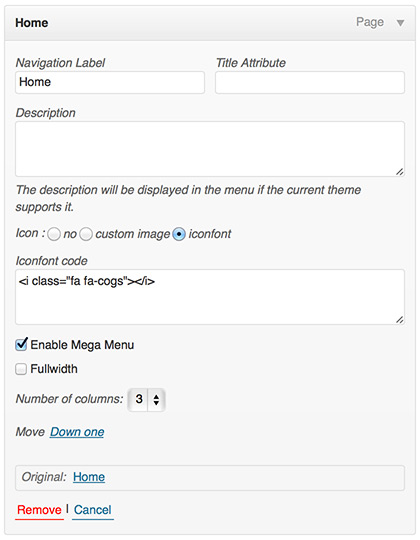Collapse the Home menu item panel arrow
The image size is (420, 540).
click(400, 23)
